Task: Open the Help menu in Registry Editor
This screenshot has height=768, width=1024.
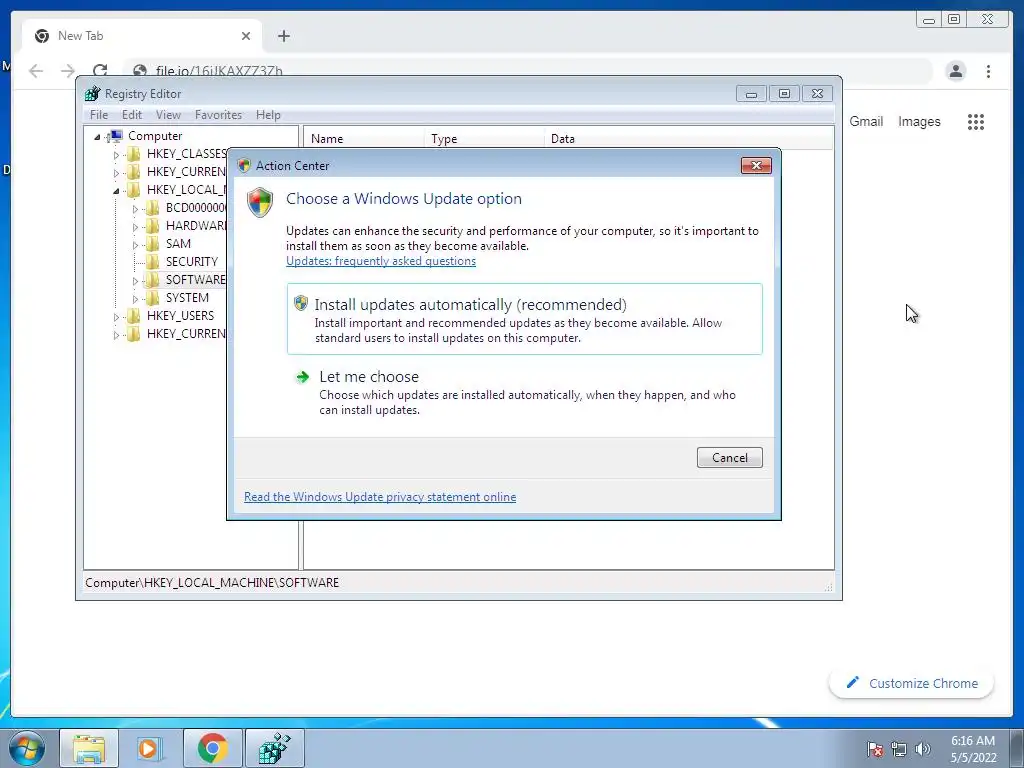Action: tap(268, 115)
